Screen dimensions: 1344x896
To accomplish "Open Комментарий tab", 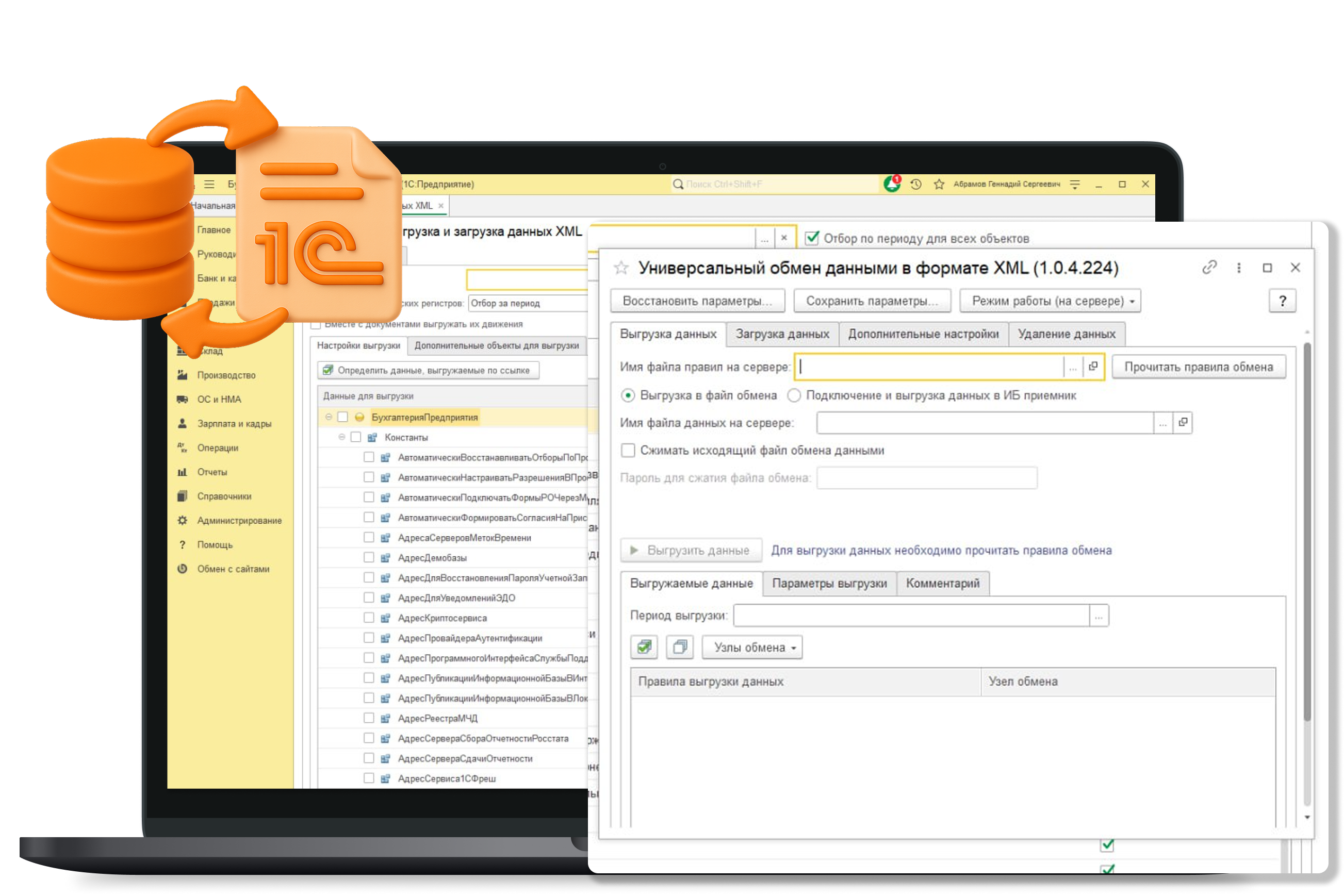I will tap(943, 584).
